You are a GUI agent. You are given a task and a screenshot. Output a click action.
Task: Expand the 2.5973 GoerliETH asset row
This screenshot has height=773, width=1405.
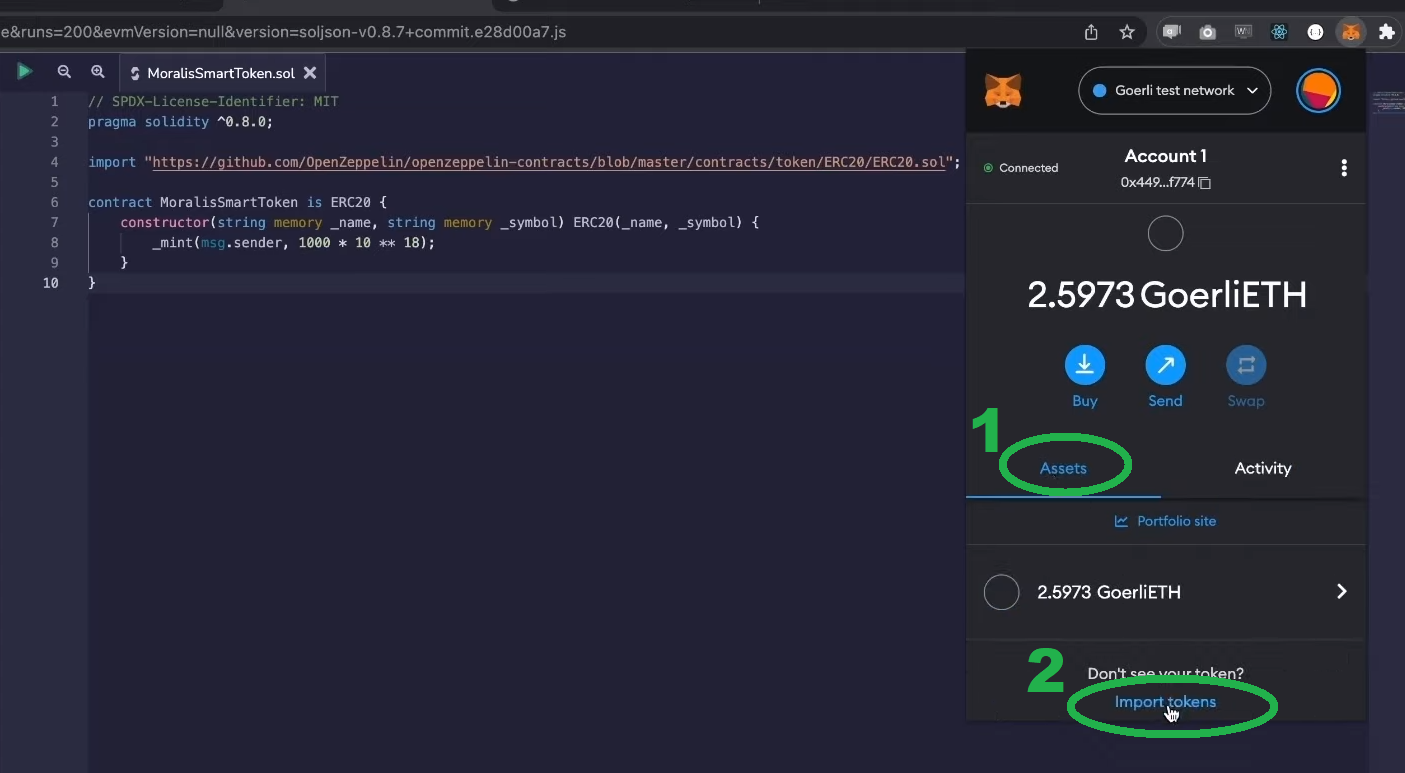(1165, 592)
